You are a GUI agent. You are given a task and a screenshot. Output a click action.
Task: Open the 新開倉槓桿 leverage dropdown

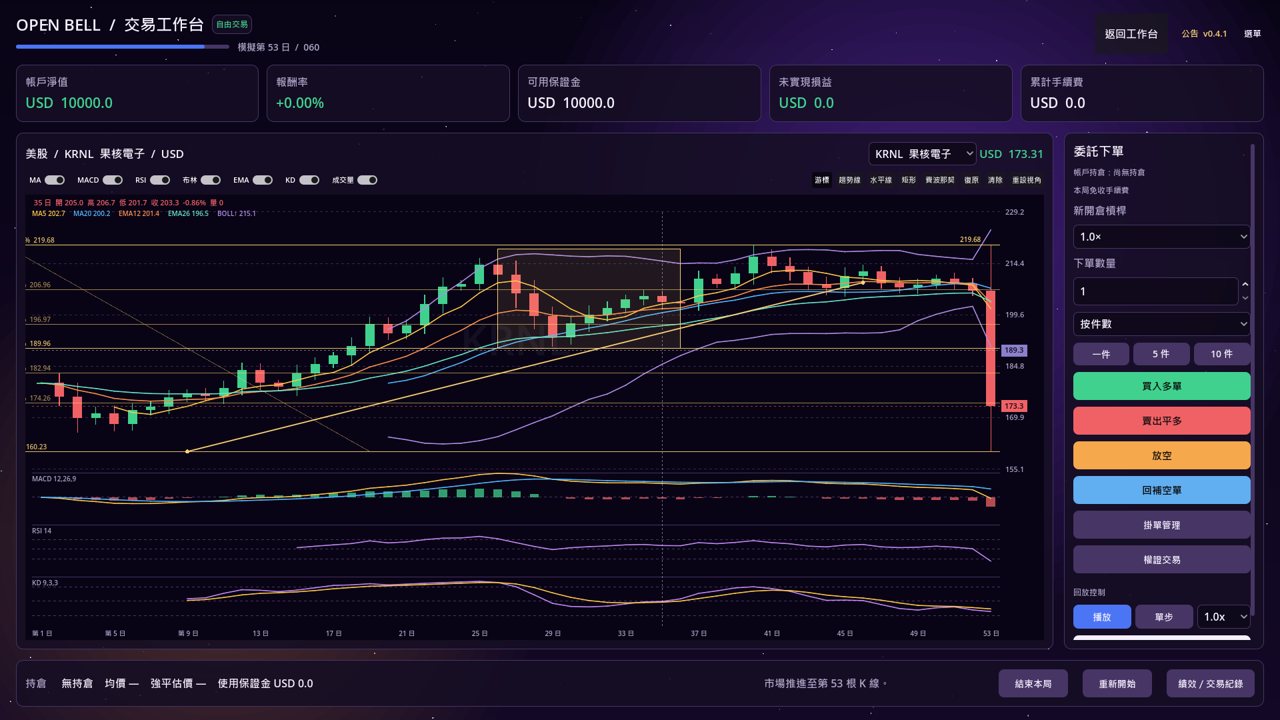point(1162,237)
